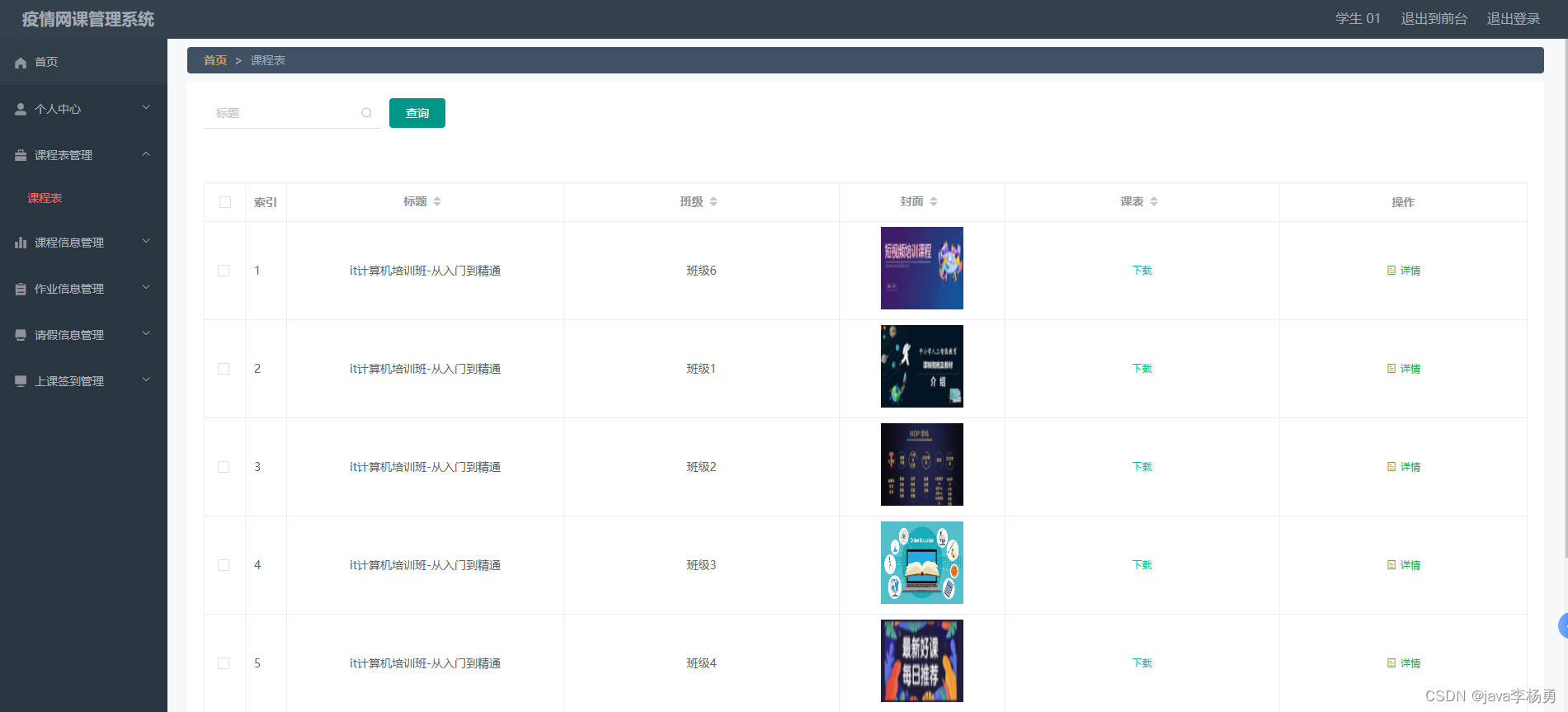Sort the 课表 column using its arrows
The height and width of the screenshot is (712, 1568).
click(x=1154, y=201)
